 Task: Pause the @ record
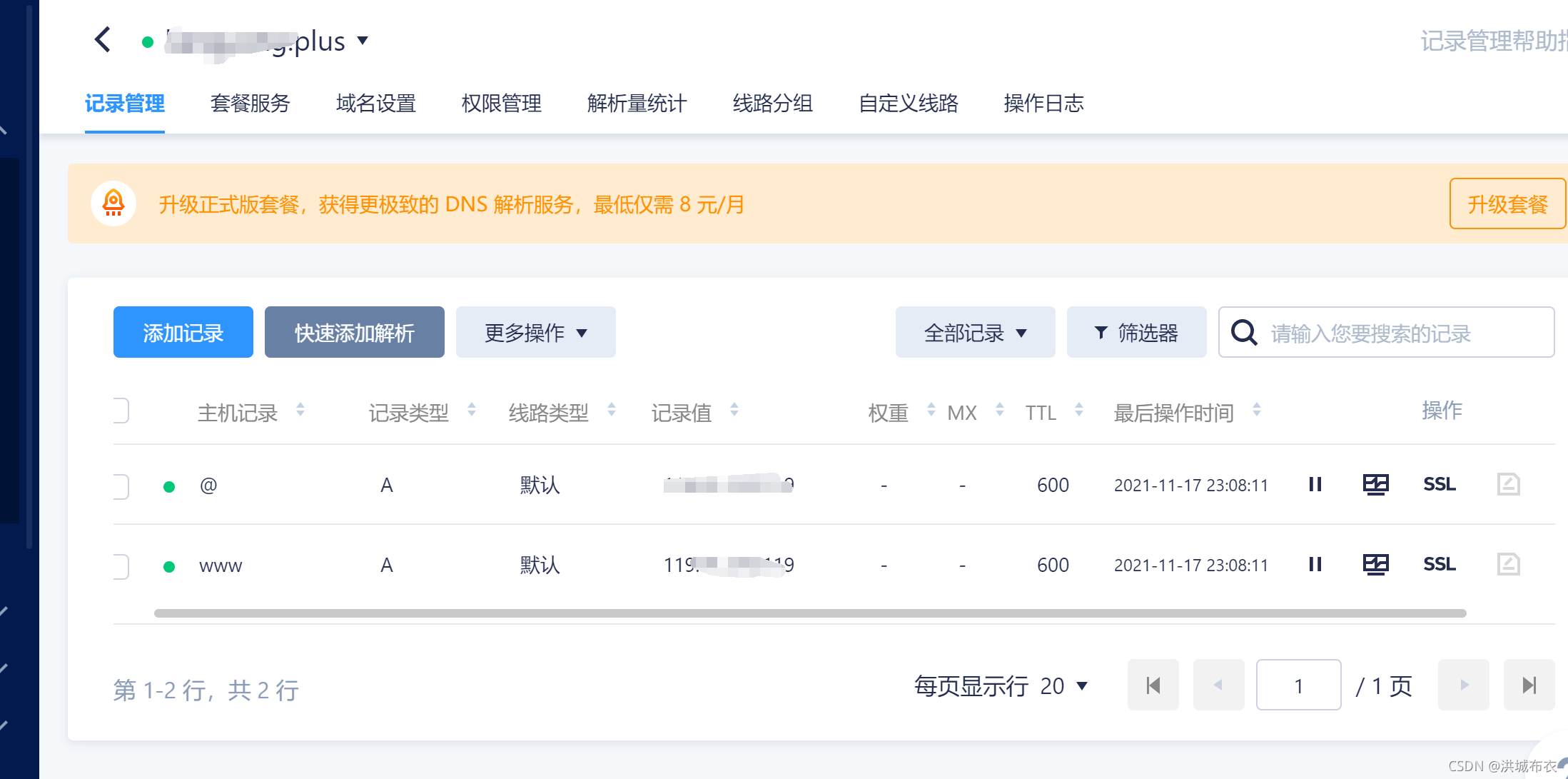[x=1315, y=485]
